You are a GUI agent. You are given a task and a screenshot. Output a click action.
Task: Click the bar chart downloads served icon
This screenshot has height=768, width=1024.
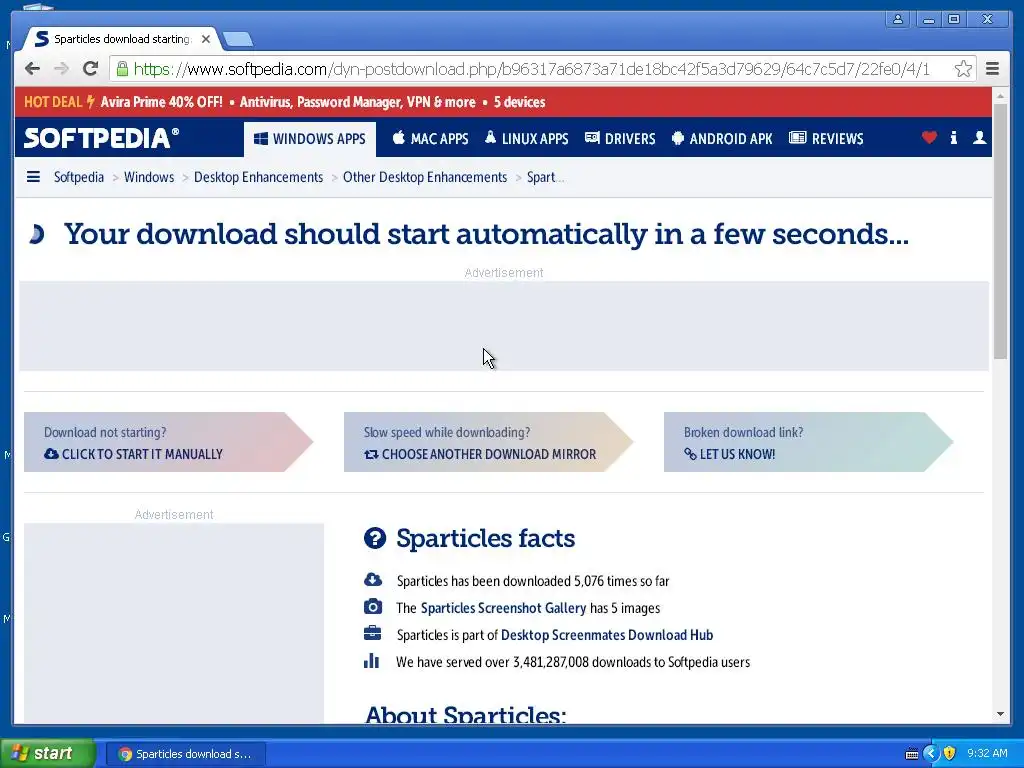(x=372, y=660)
